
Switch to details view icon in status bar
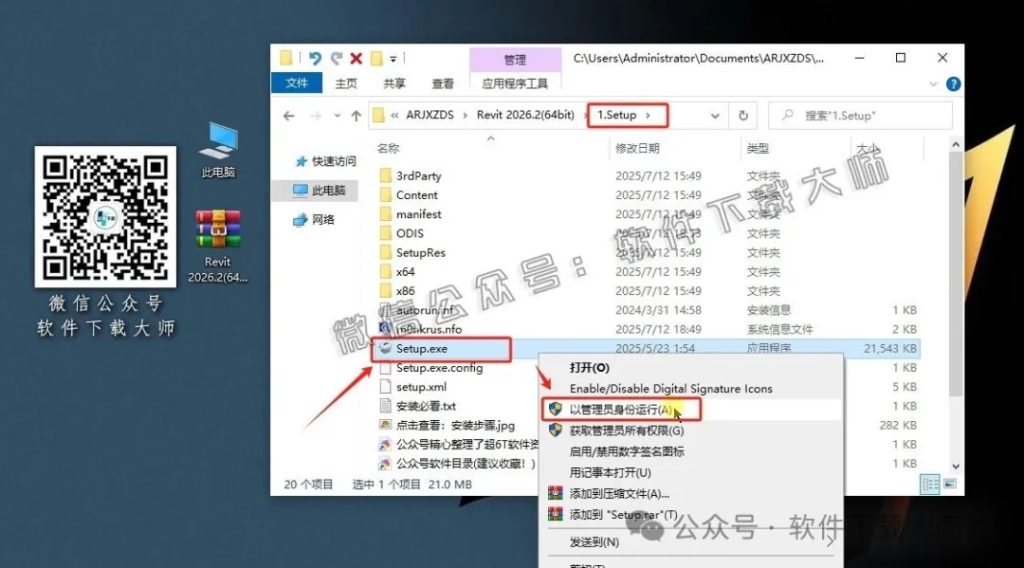point(929,484)
